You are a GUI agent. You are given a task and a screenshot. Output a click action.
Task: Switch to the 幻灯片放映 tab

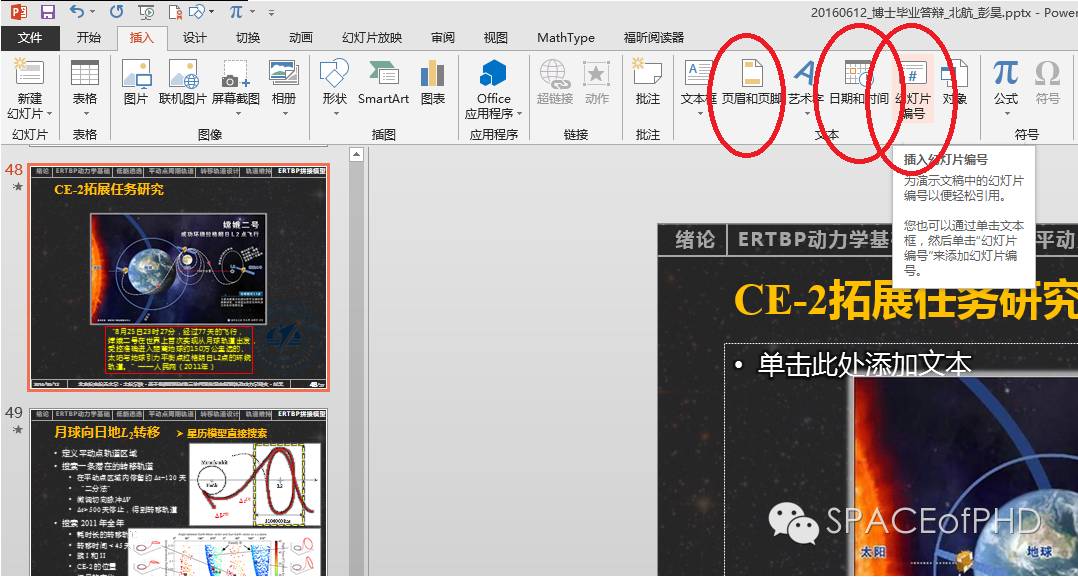click(371, 38)
